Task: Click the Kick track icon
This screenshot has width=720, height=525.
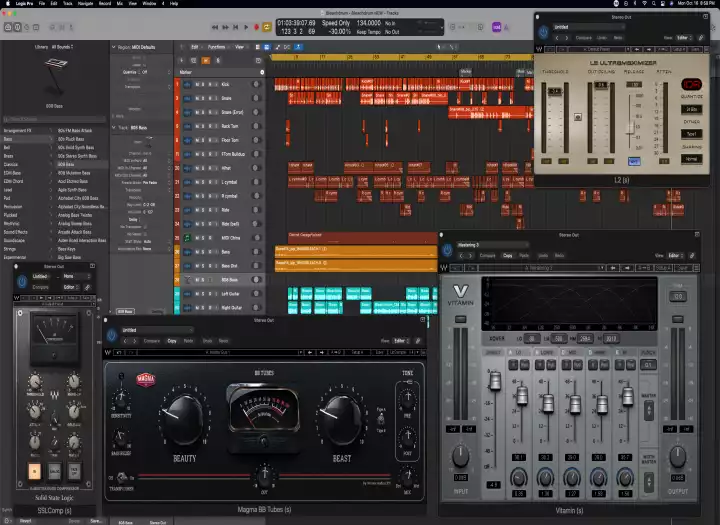Action: pos(187,85)
